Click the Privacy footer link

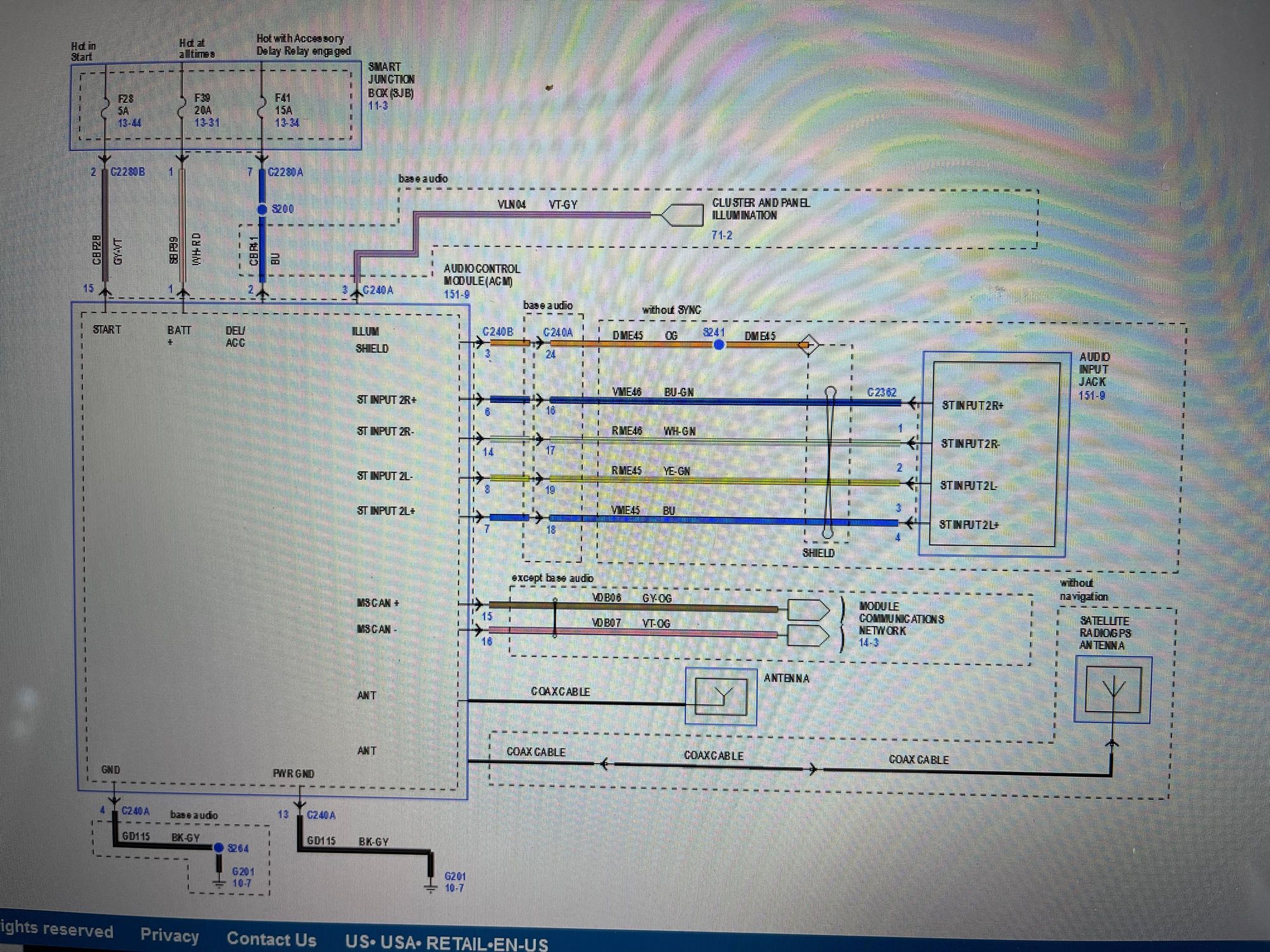[x=169, y=935]
